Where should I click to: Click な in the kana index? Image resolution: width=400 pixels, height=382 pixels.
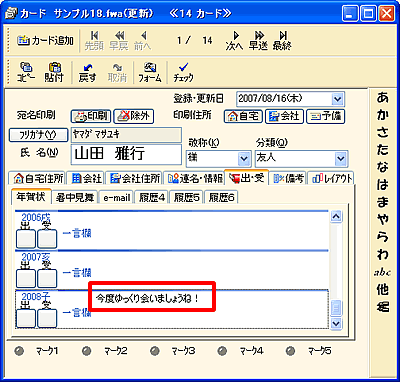(x=382, y=167)
